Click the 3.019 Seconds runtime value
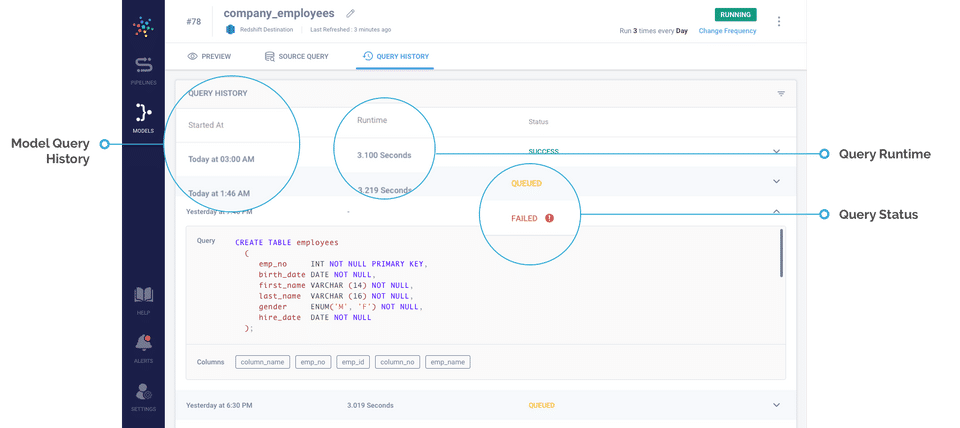 pos(370,405)
